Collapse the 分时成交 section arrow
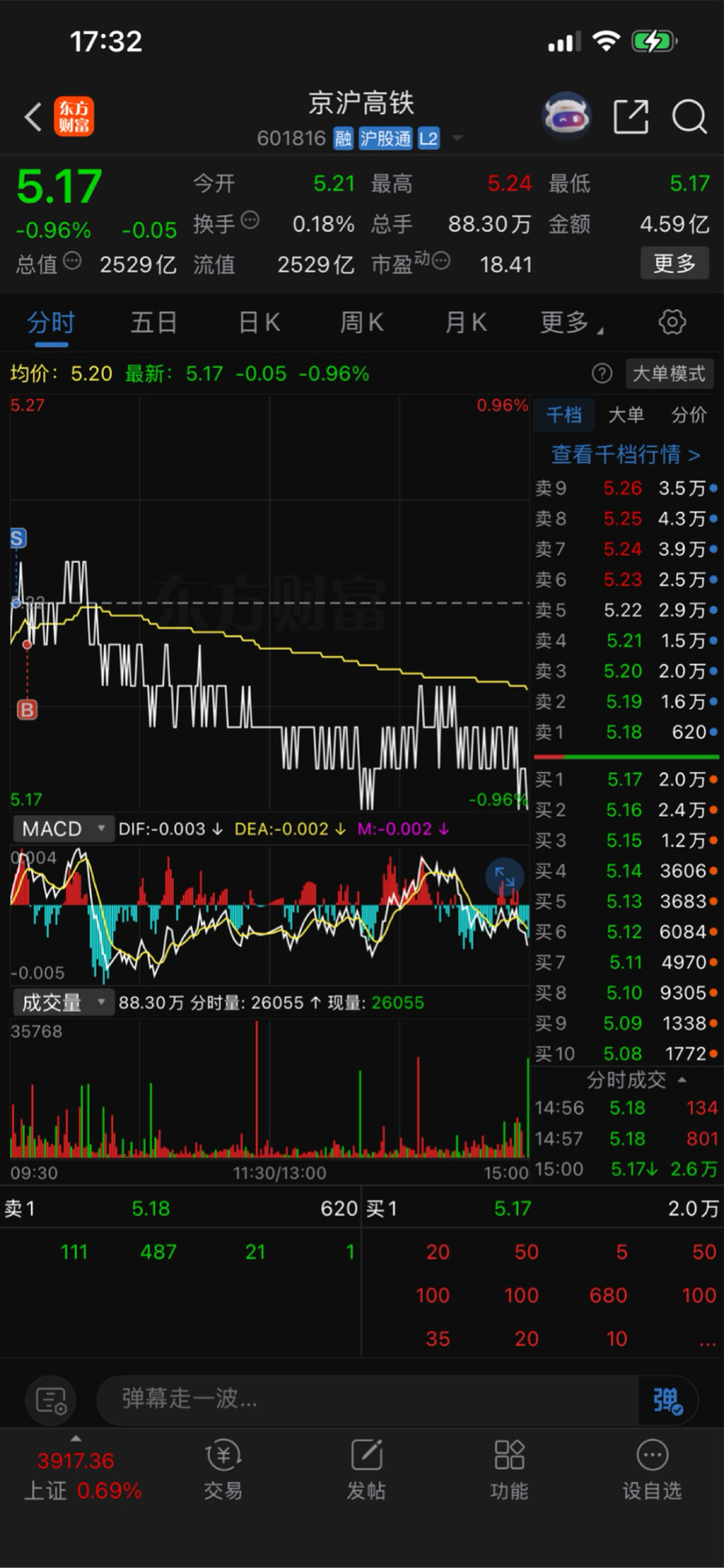724x1568 pixels. [x=682, y=1081]
